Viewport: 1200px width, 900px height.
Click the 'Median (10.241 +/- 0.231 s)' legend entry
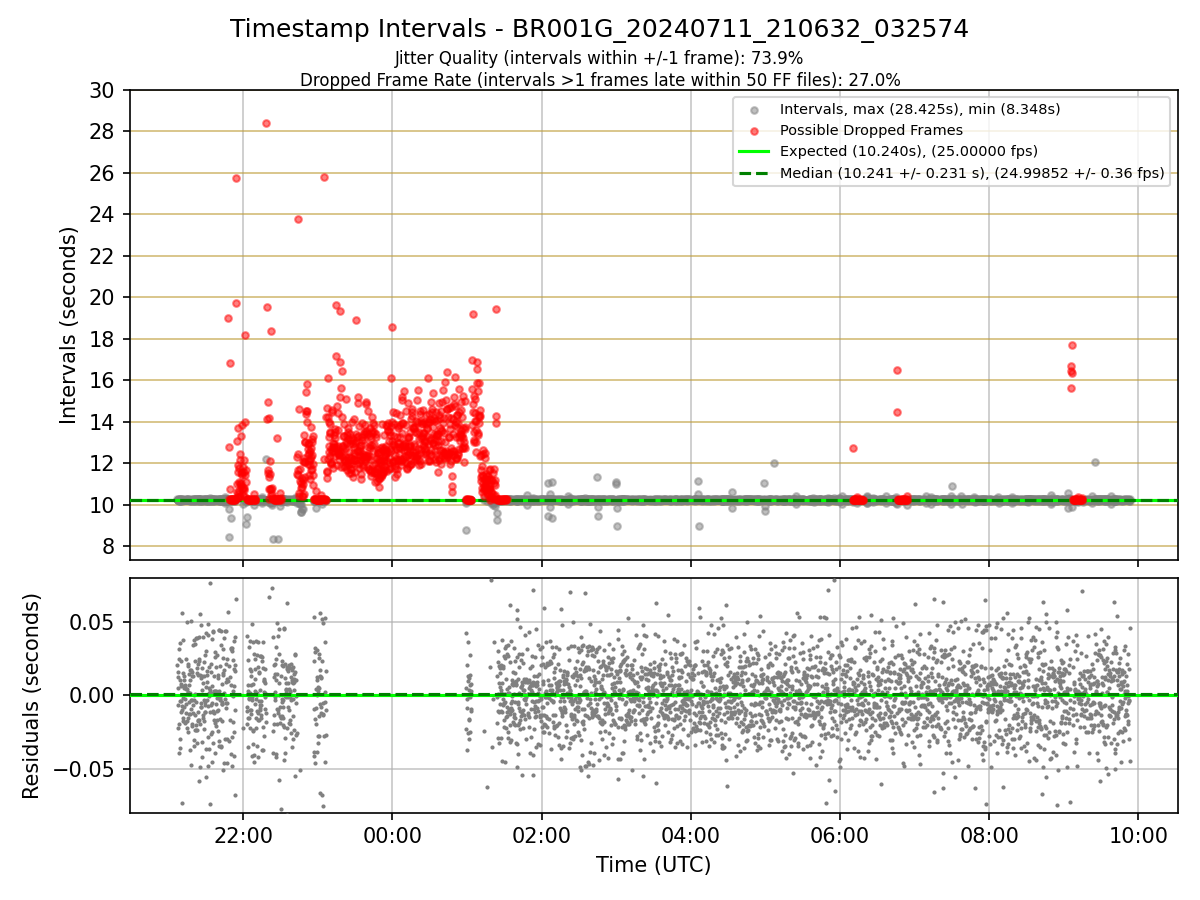(972, 173)
